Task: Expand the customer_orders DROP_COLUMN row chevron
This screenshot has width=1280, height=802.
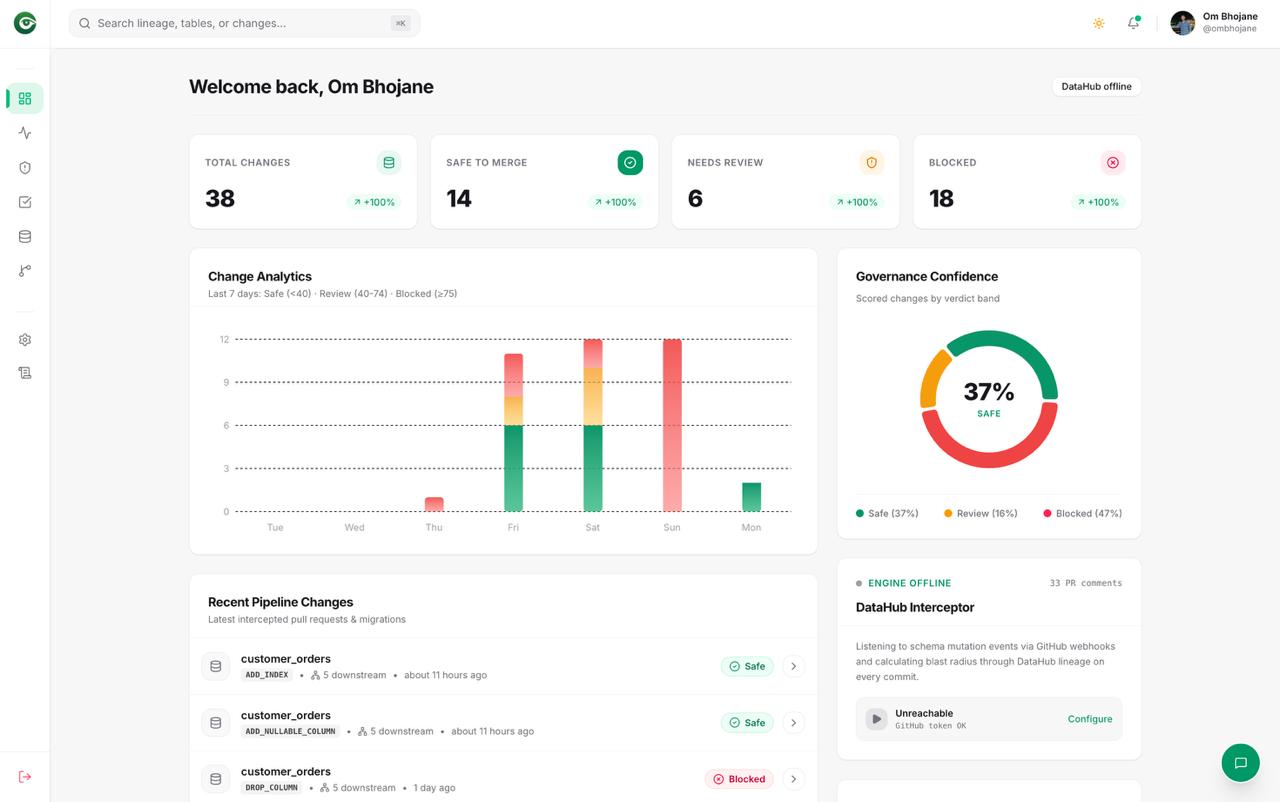Action: [x=793, y=779]
